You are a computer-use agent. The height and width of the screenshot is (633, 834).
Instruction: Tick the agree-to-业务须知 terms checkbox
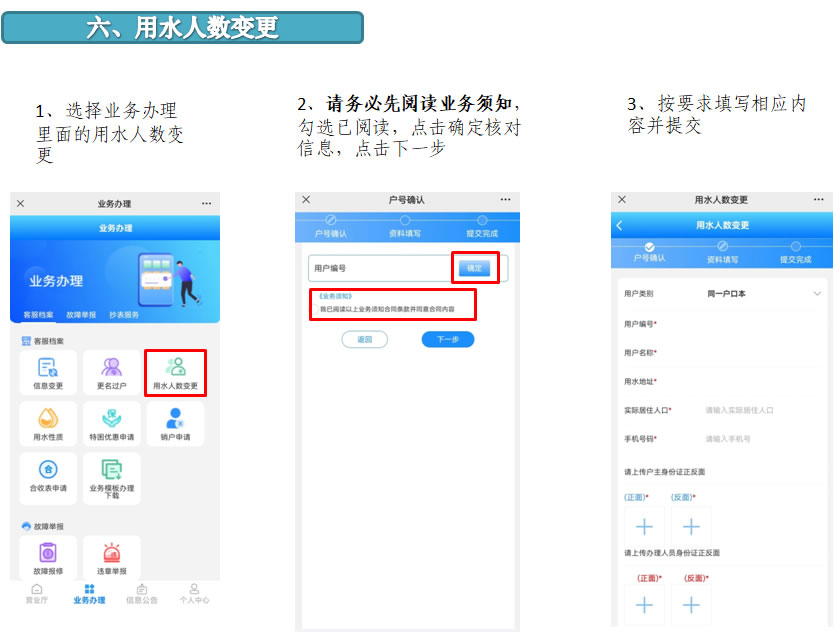[313, 310]
